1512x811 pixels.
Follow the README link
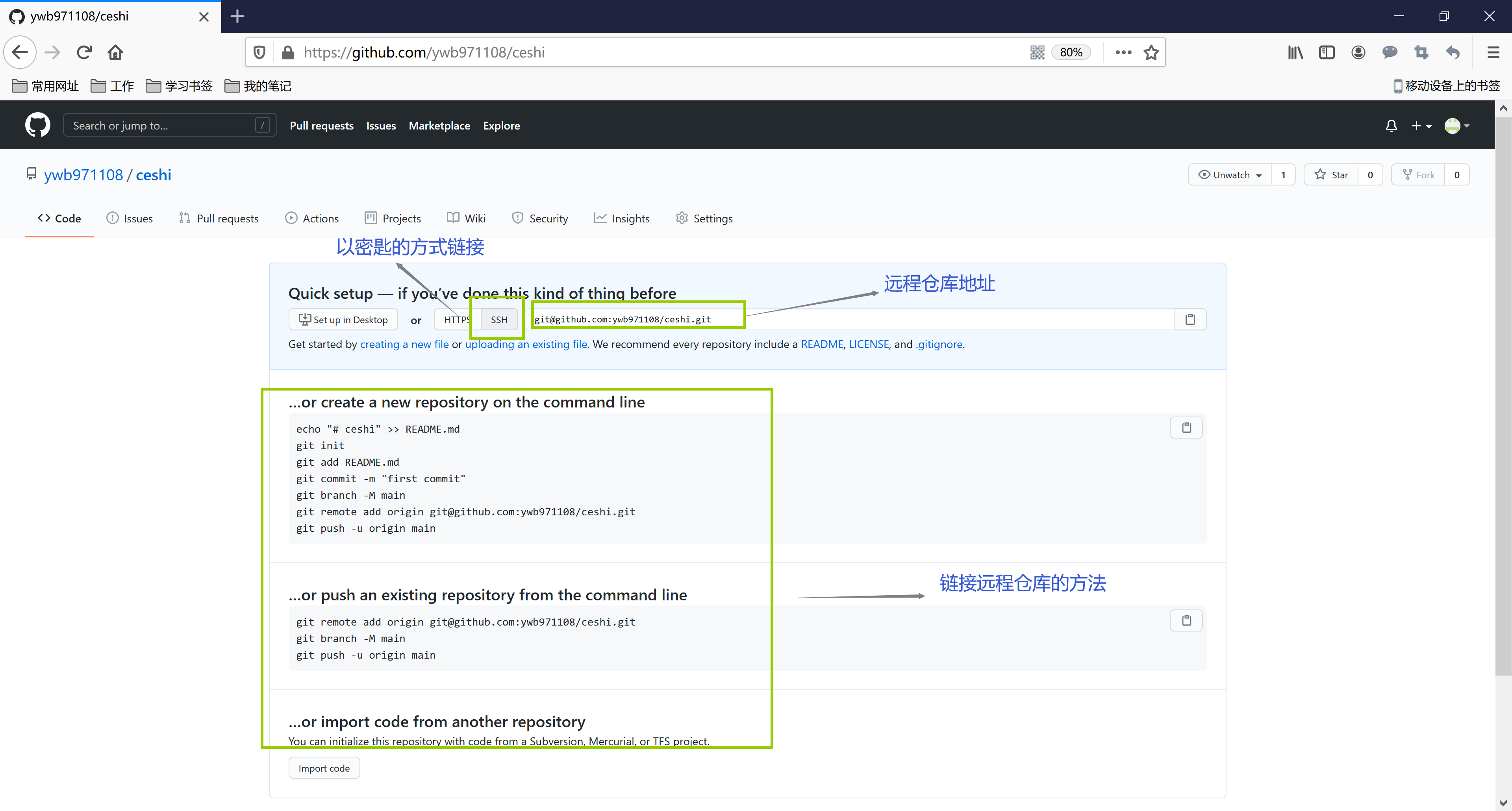pyautogui.click(x=822, y=344)
